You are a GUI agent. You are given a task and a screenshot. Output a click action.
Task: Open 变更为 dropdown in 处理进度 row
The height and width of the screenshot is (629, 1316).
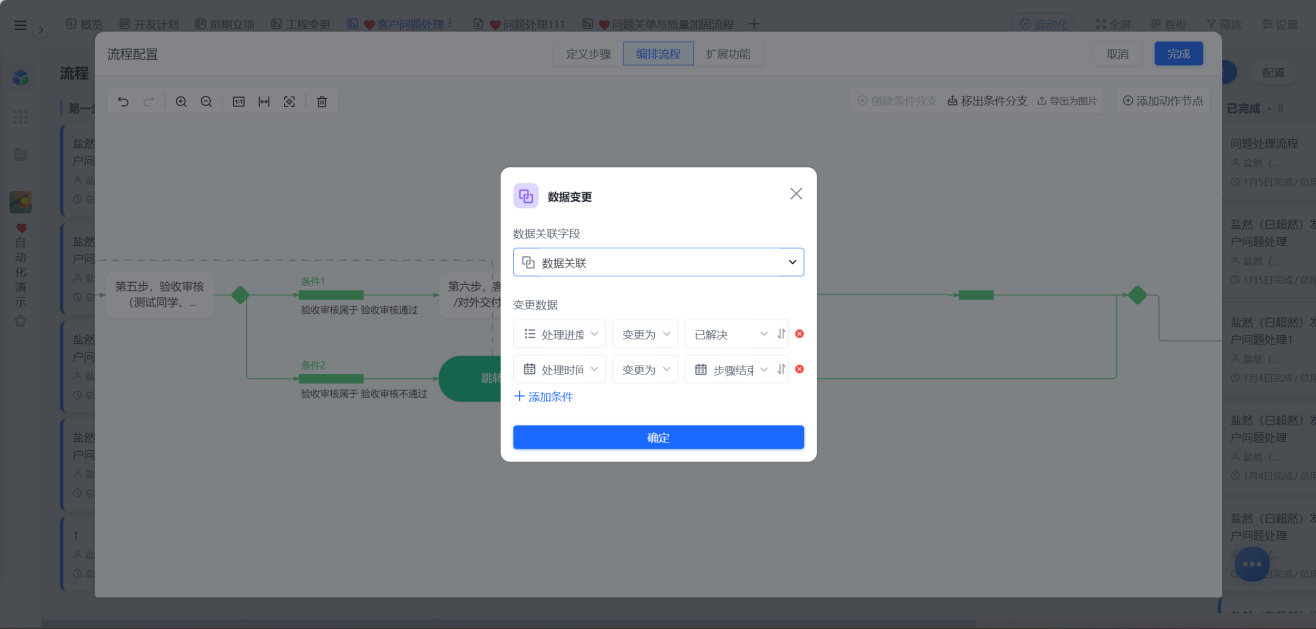click(645, 334)
